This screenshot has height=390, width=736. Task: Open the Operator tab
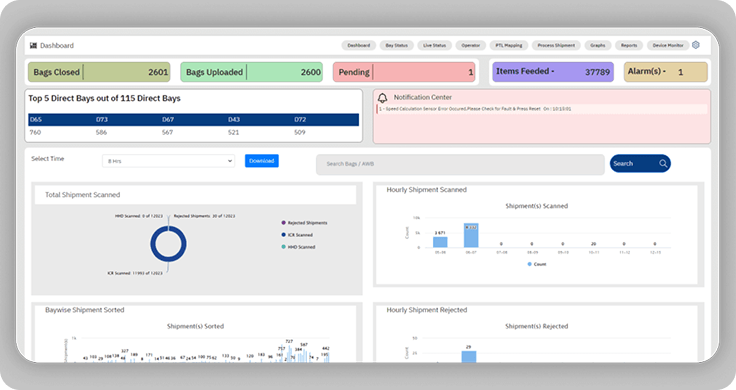(470, 46)
